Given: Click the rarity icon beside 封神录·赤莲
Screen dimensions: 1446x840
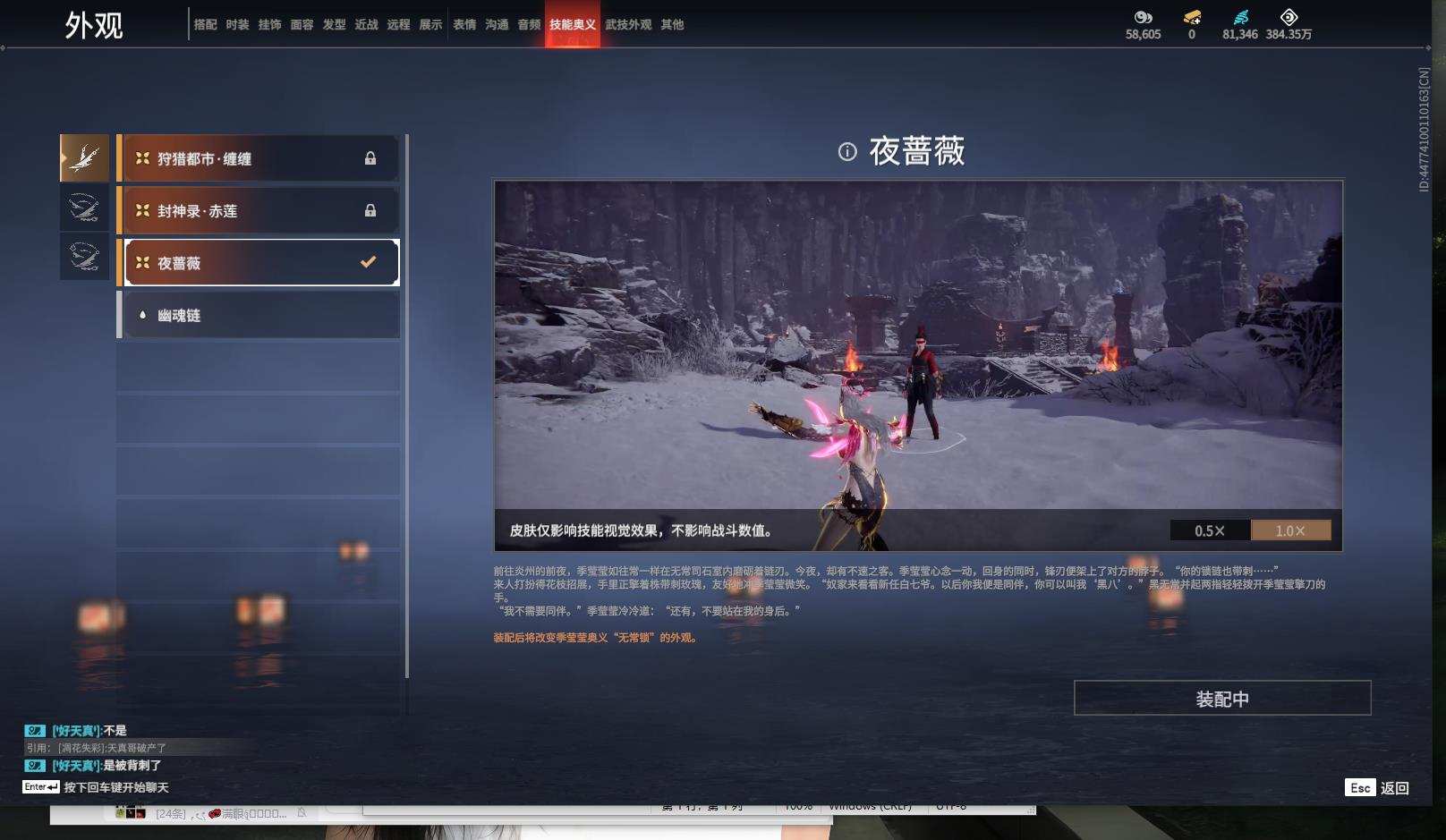Looking at the screenshot, I should tap(142, 210).
